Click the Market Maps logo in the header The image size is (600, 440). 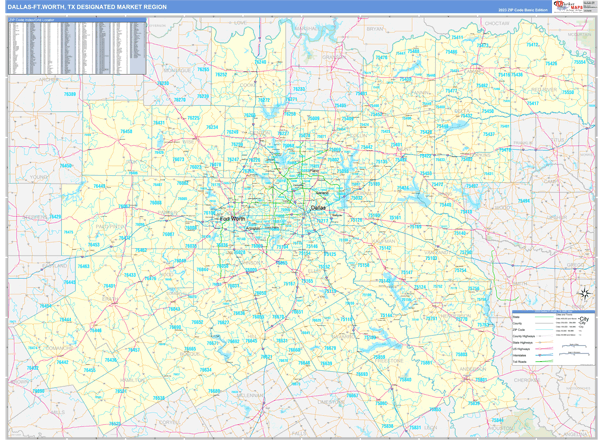568,6
